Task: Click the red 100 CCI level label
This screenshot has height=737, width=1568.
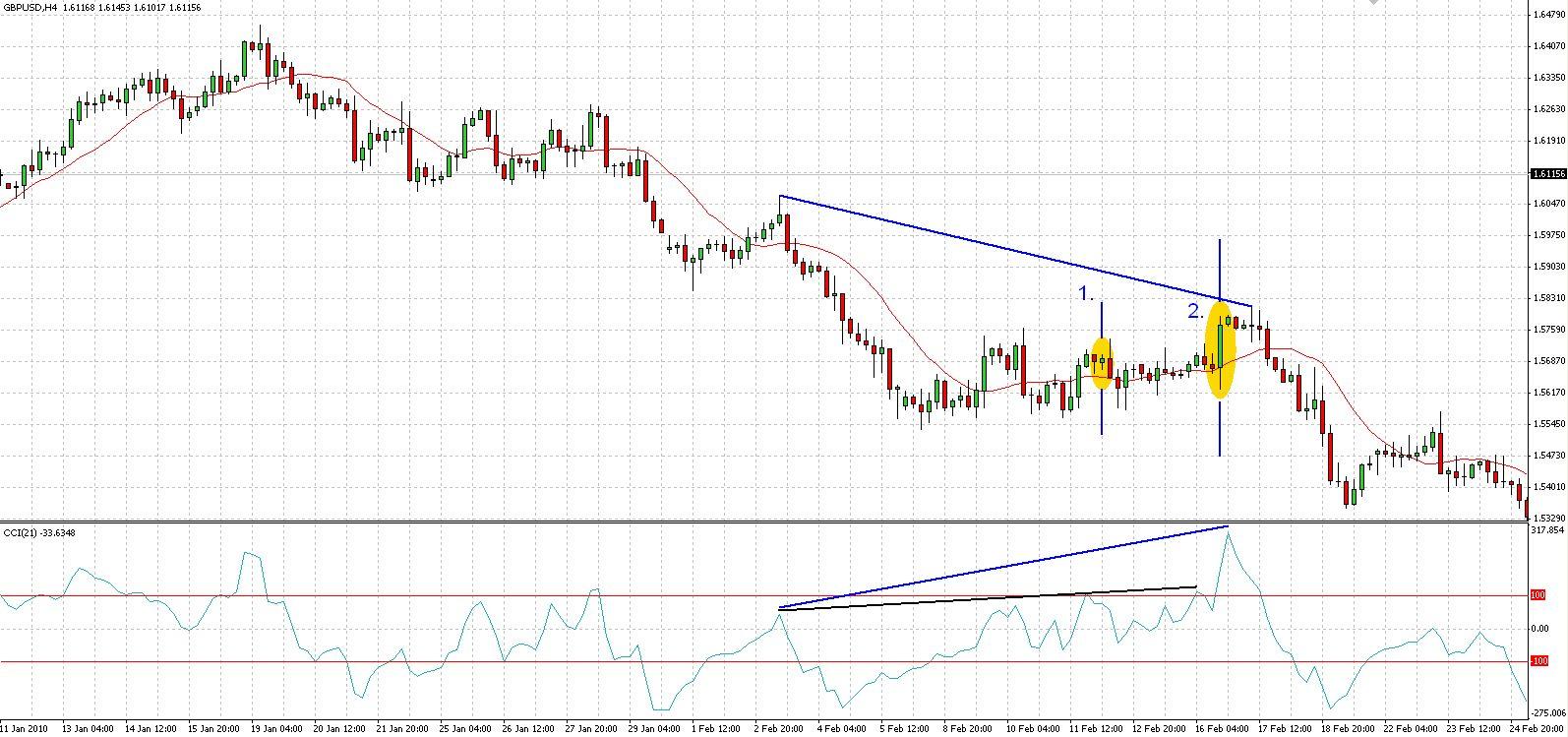Action: click(x=1539, y=595)
